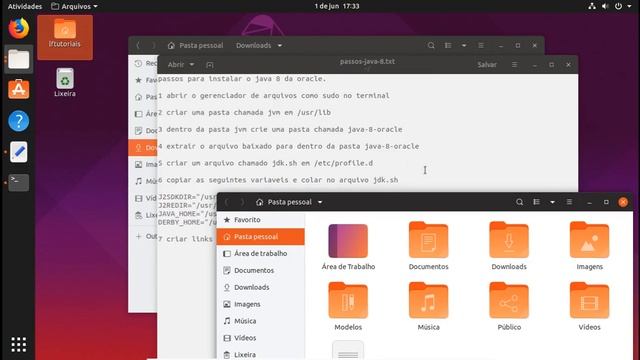640x360 pixels.
Task: Open Imagens in sidebar
Action: [x=260, y=304]
